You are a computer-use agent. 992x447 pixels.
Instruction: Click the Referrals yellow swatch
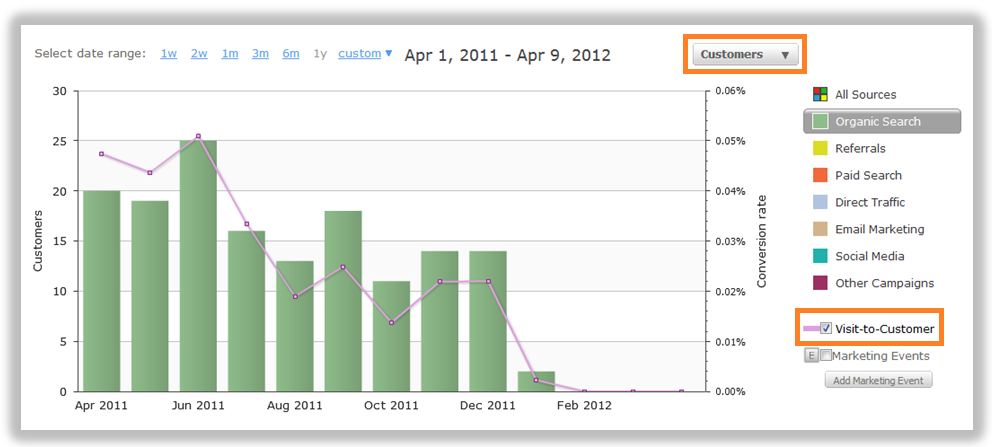click(820, 149)
